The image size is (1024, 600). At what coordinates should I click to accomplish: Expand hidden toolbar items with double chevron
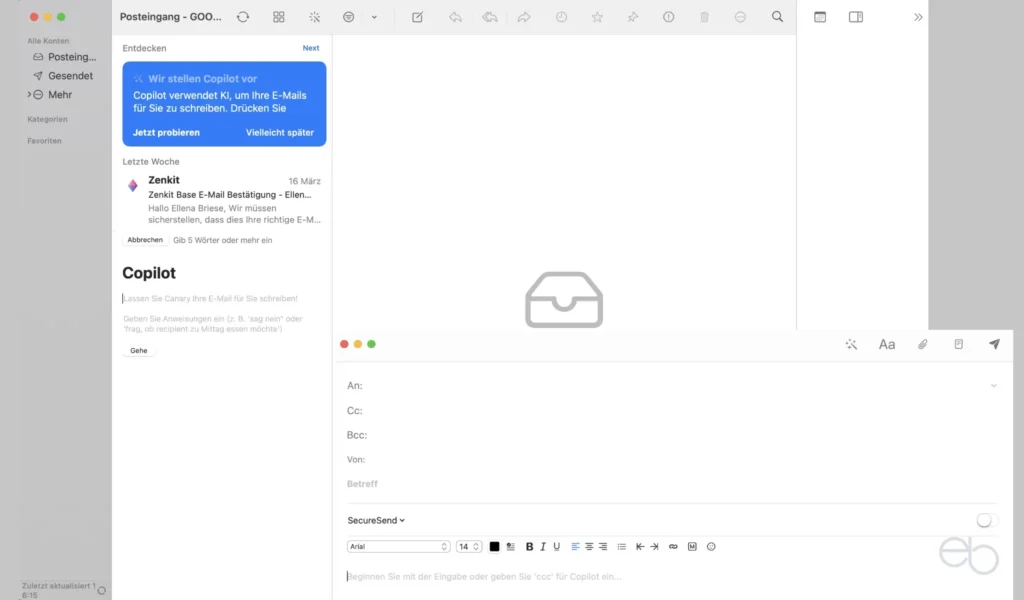click(918, 17)
